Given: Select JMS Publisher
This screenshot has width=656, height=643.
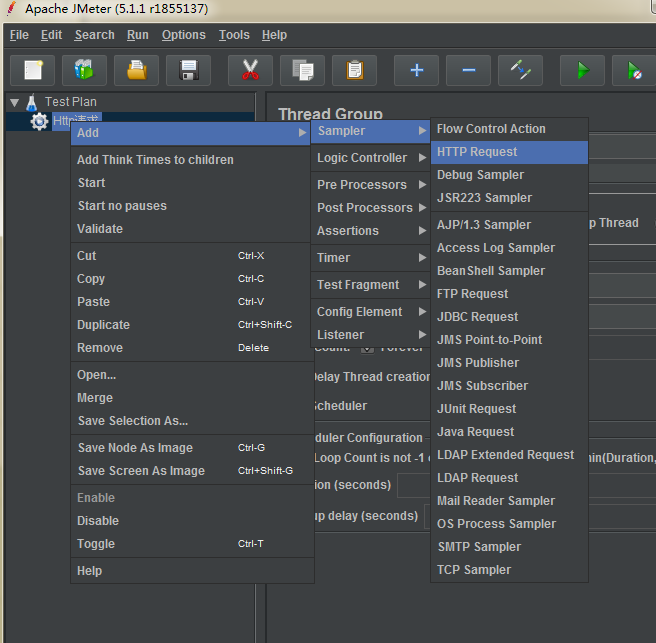Looking at the screenshot, I should [509, 363].
